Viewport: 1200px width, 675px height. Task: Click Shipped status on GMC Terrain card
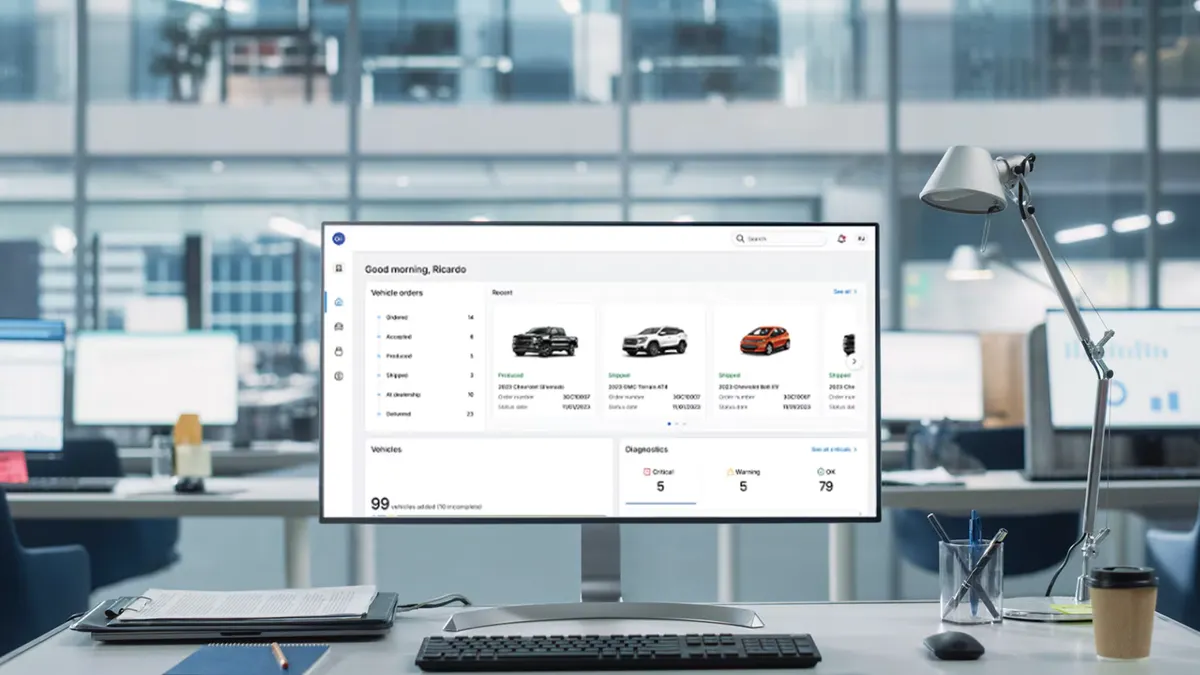pos(618,375)
